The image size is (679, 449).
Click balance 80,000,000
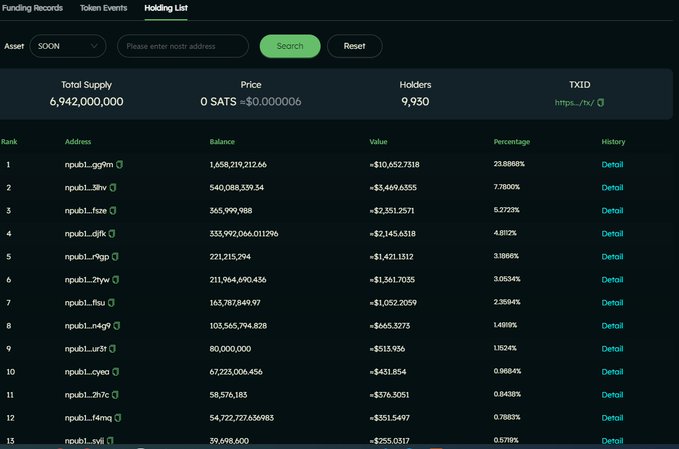click(230, 349)
